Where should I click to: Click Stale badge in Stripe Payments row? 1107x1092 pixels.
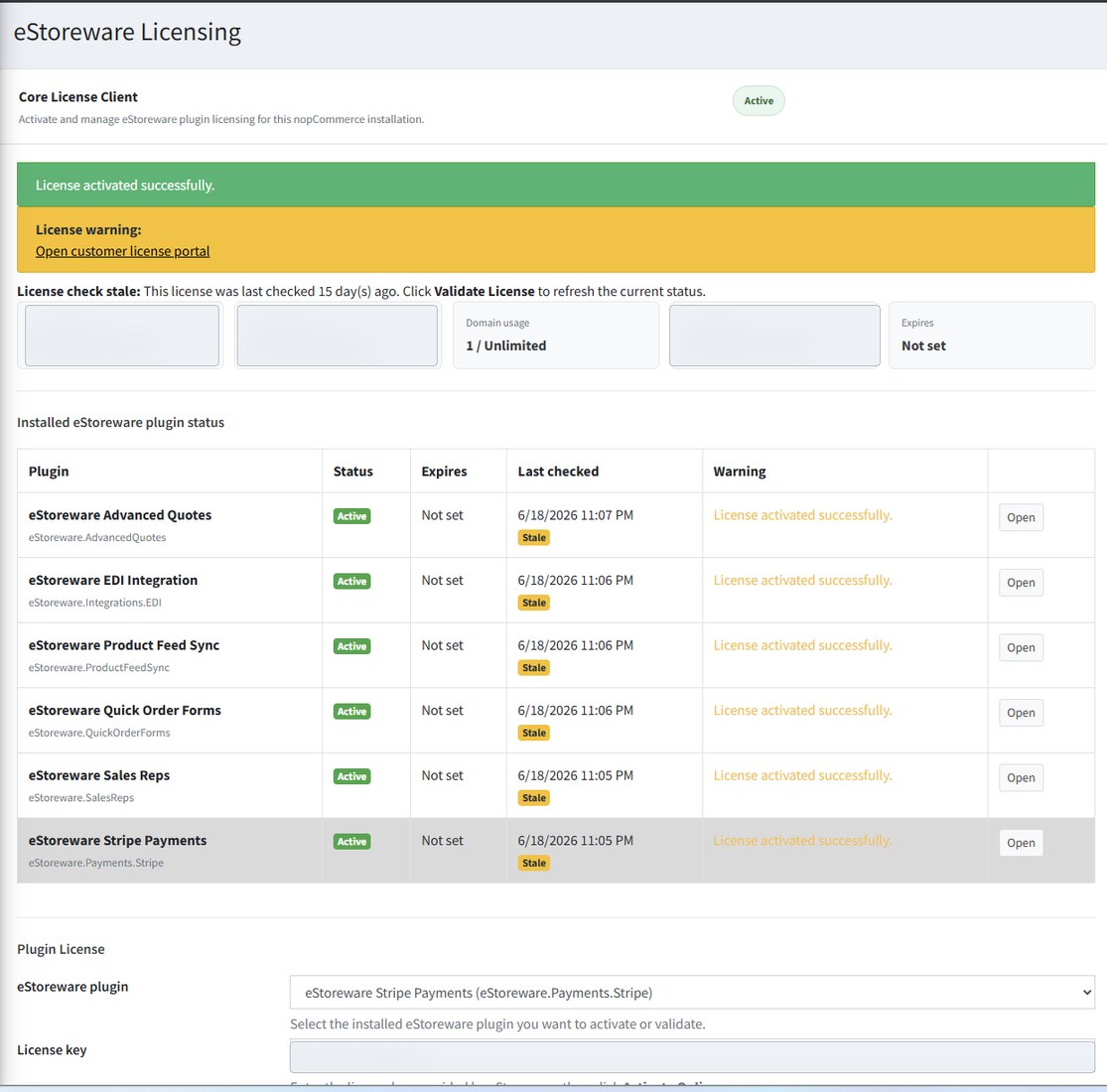point(534,863)
